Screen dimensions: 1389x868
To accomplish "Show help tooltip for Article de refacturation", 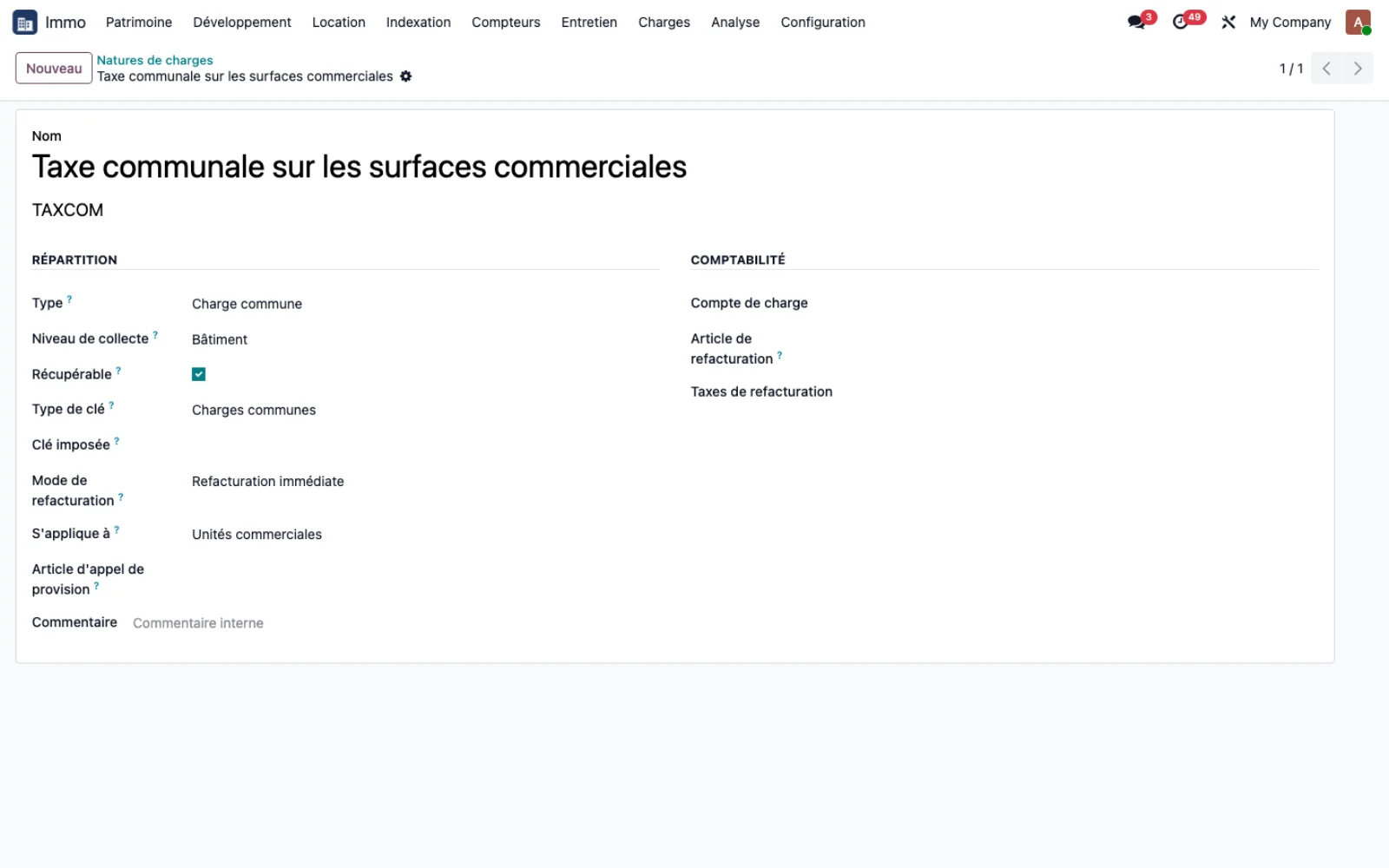I will coord(780,354).
